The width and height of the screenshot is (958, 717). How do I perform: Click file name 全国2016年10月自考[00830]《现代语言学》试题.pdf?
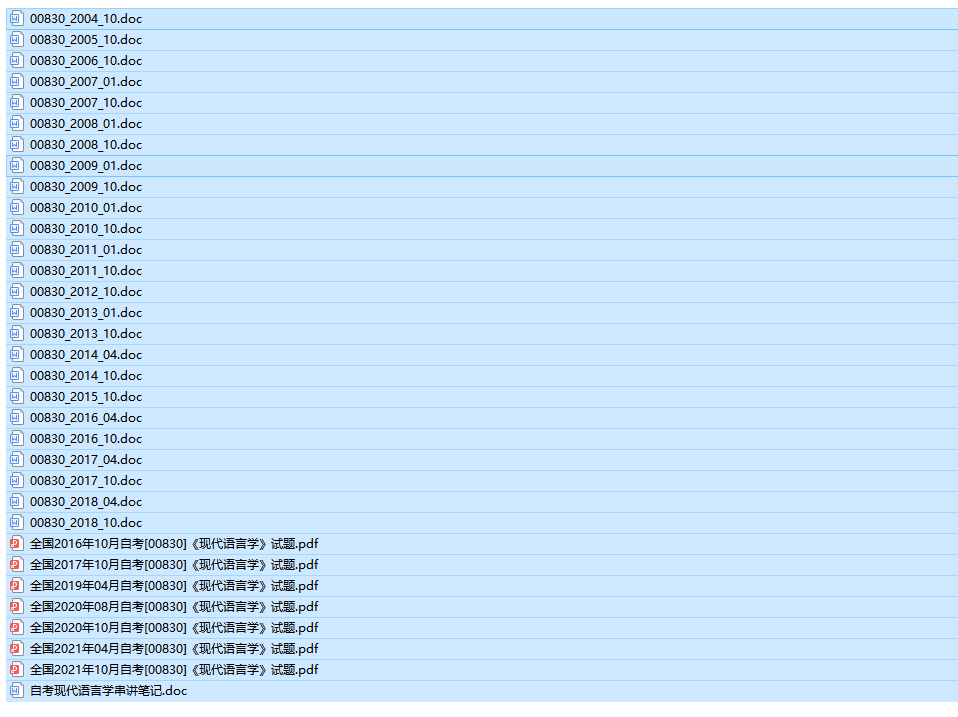pos(174,544)
